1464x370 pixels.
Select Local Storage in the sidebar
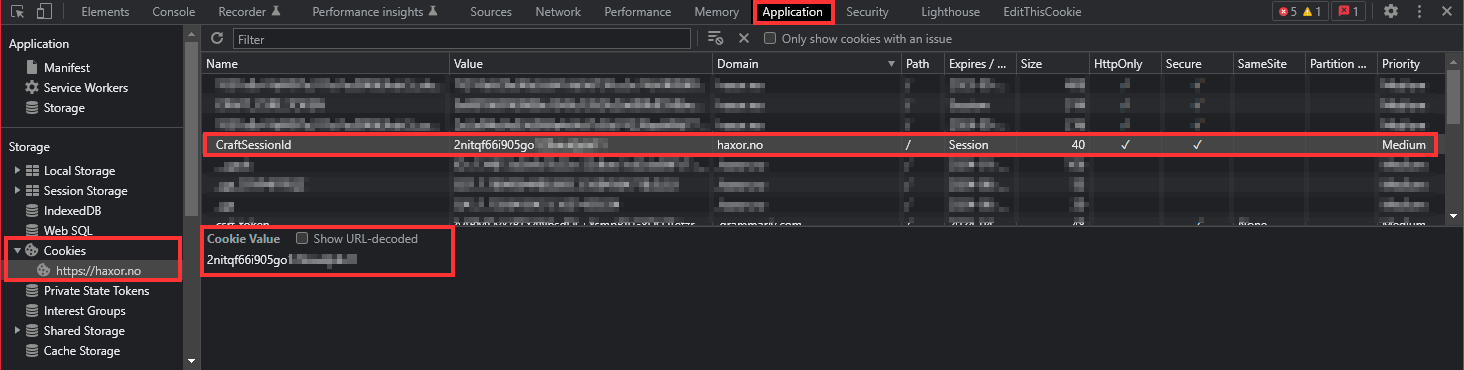tap(79, 171)
